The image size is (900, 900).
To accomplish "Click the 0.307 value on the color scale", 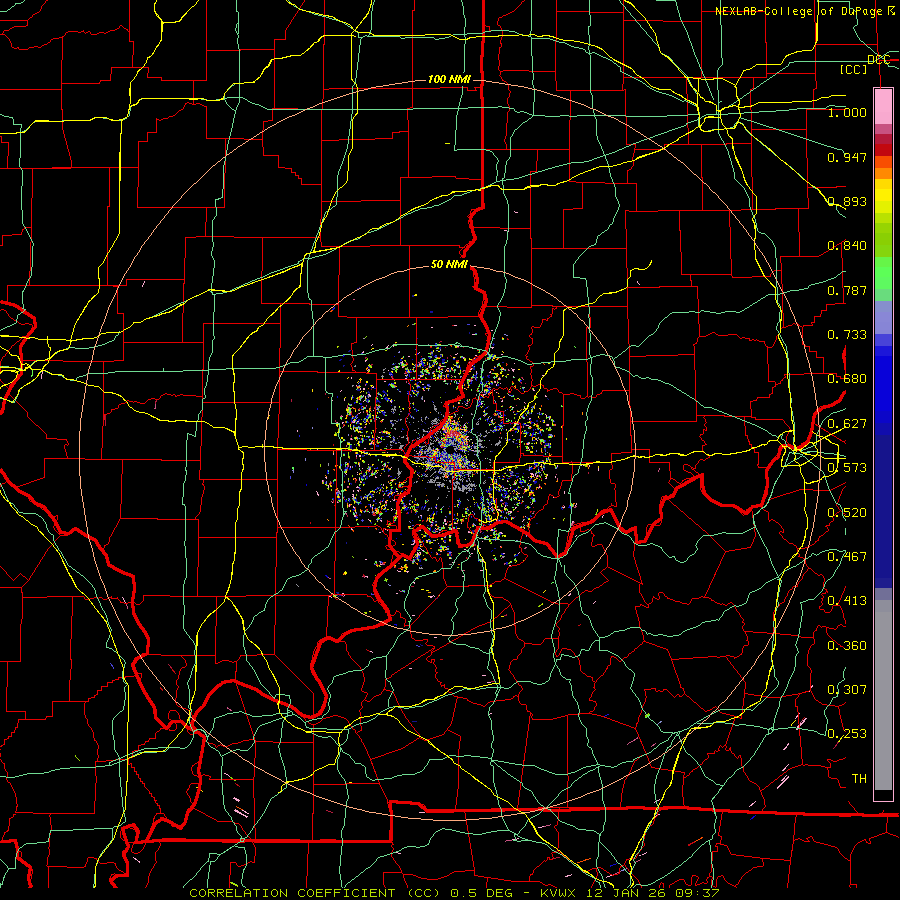I will pos(847,689).
